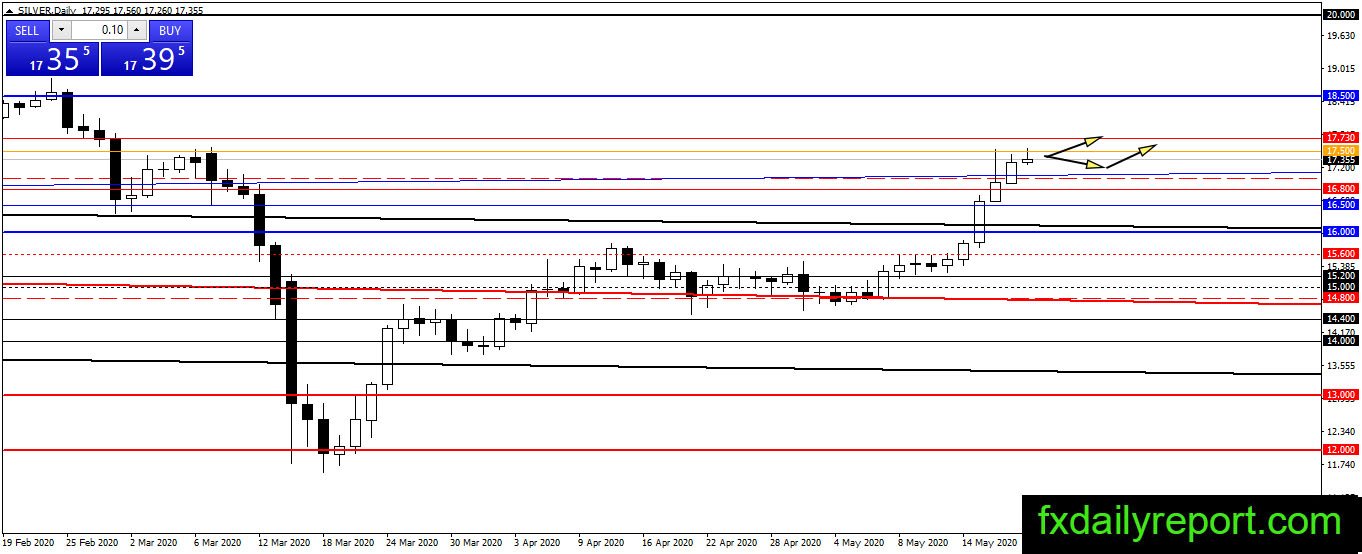
Task: Select the blue 18.500 price level label
Action: [x=1340, y=96]
